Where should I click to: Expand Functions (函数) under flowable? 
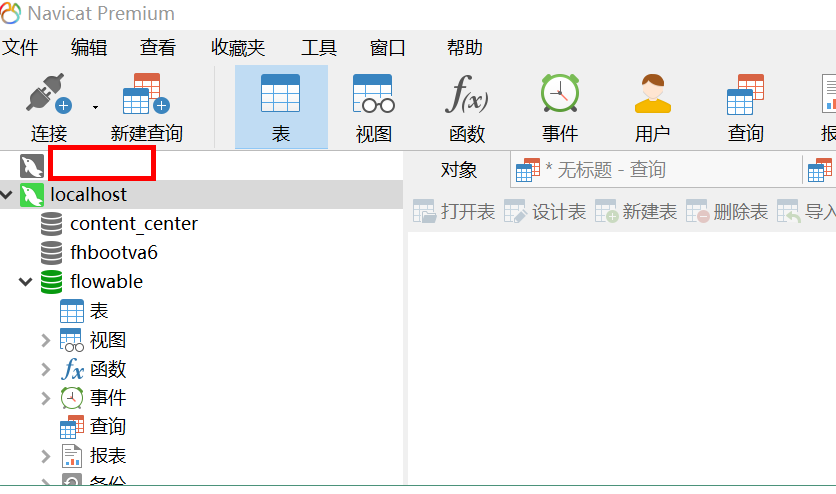[x=46, y=369]
